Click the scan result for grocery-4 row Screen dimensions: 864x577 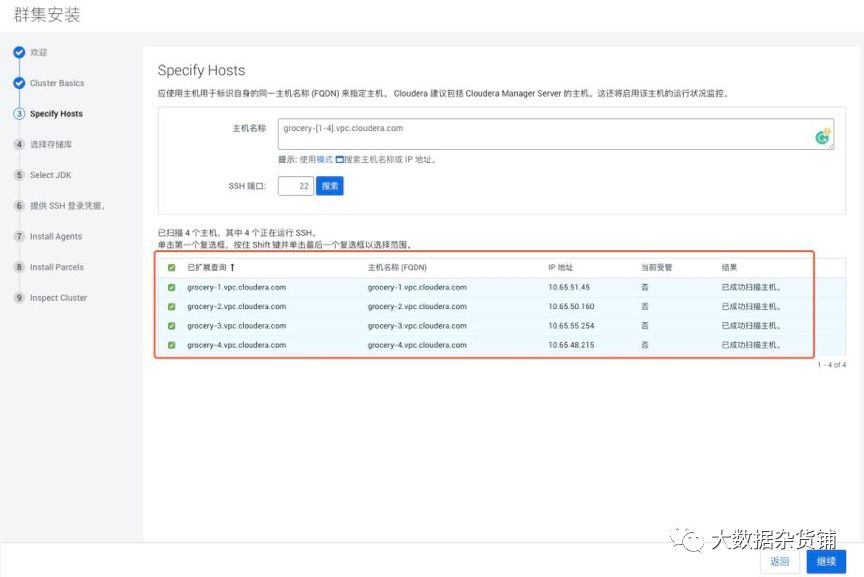(x=751, y=345)
